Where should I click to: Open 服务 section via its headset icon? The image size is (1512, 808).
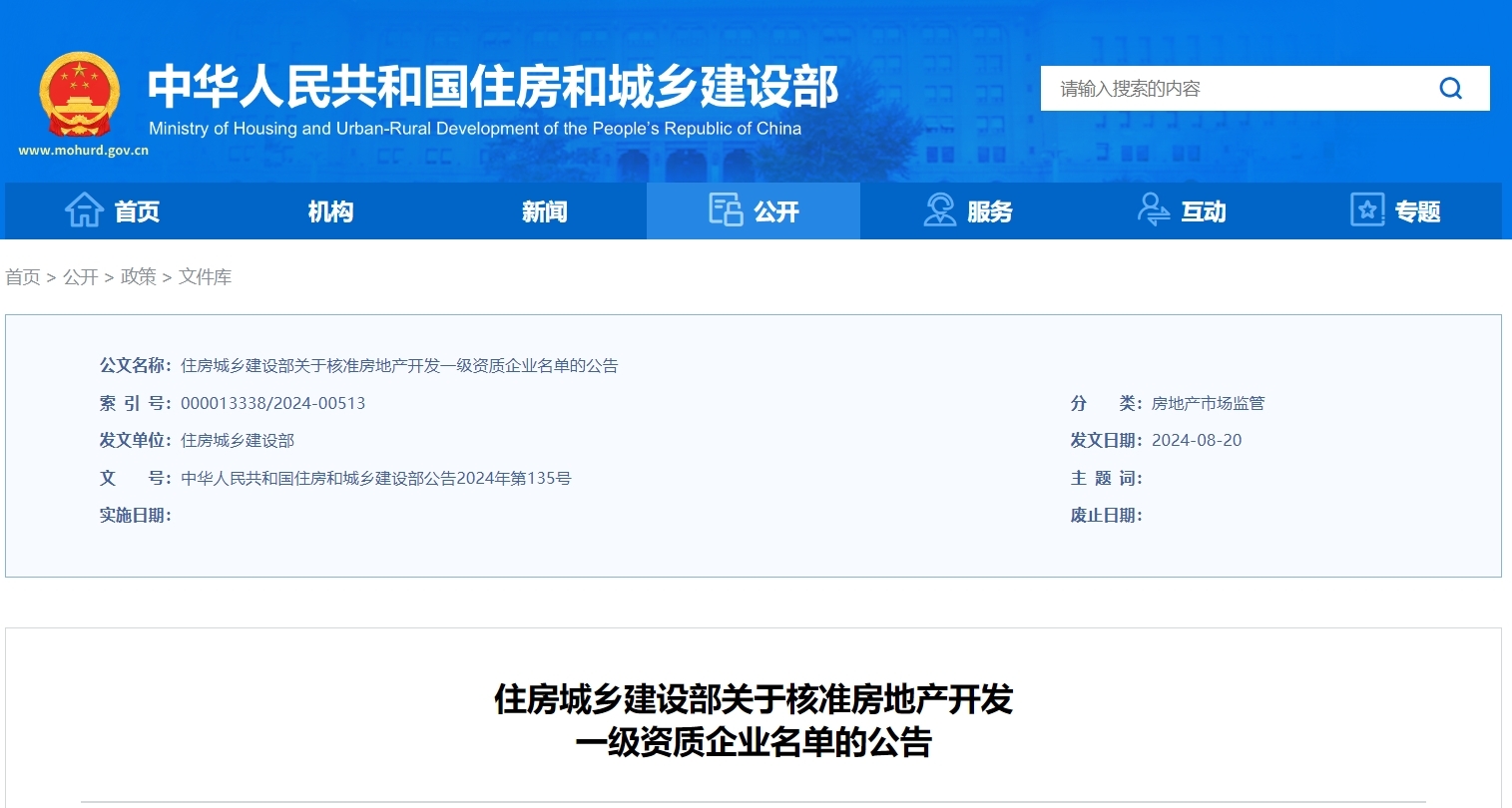(x=938, y=210)
